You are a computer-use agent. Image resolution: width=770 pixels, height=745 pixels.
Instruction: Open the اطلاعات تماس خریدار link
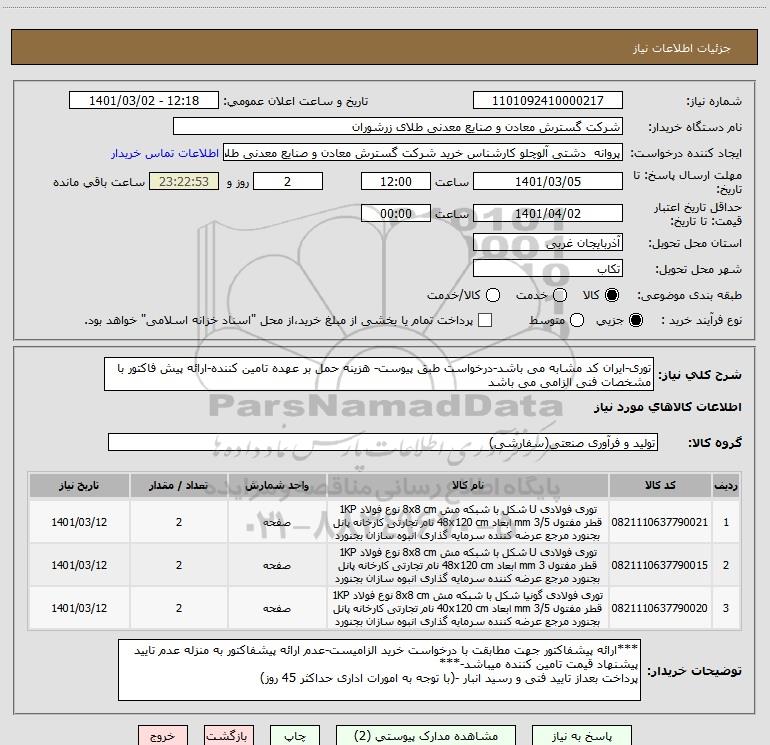click(165, 153)
